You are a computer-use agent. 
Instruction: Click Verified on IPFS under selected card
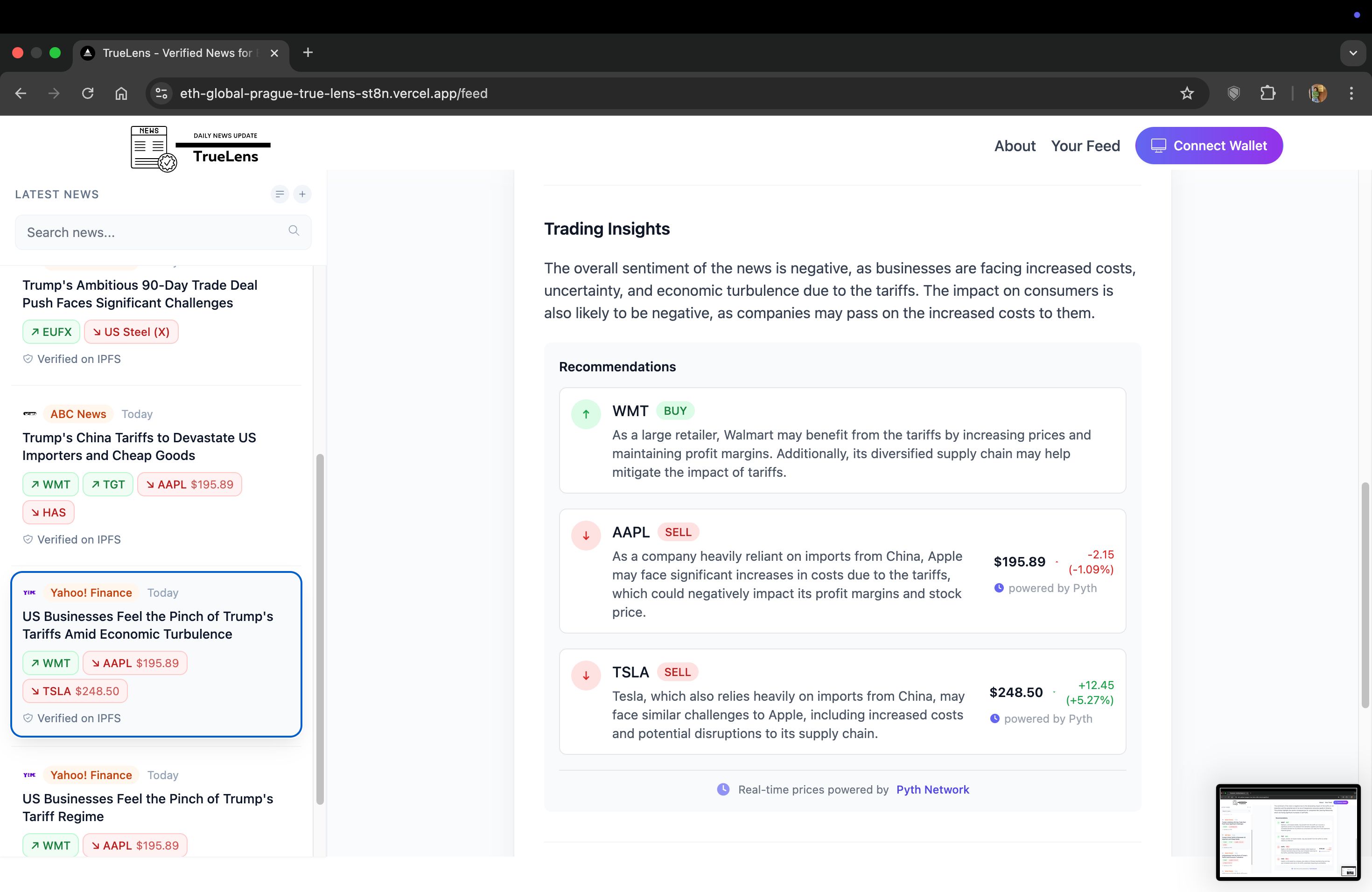72,718
